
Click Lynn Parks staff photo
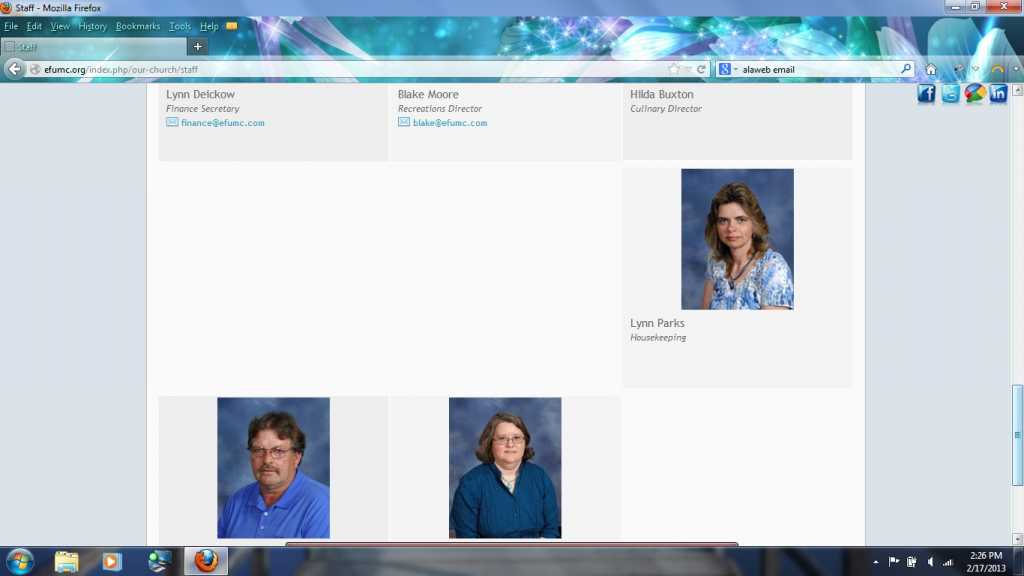(737, 239)
